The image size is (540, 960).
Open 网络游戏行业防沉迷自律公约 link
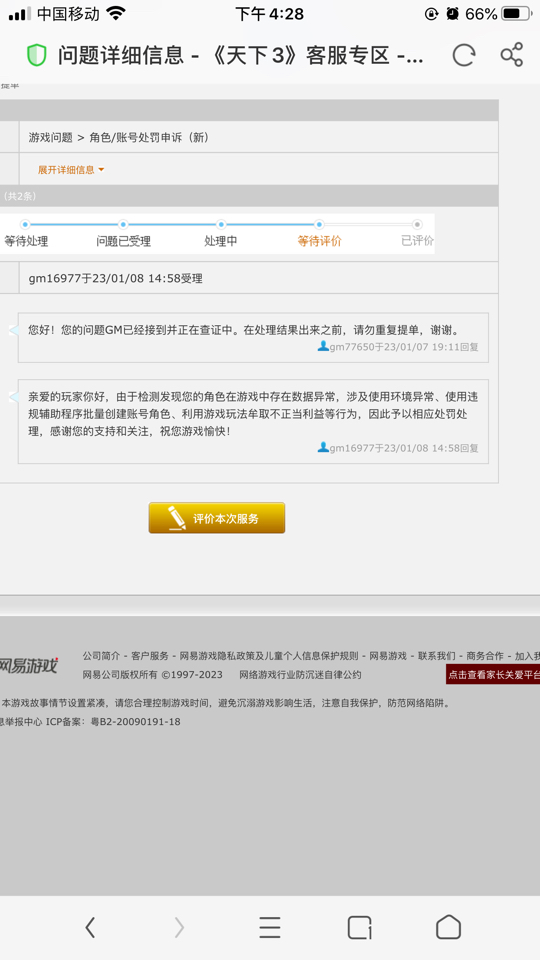[300, 675]
